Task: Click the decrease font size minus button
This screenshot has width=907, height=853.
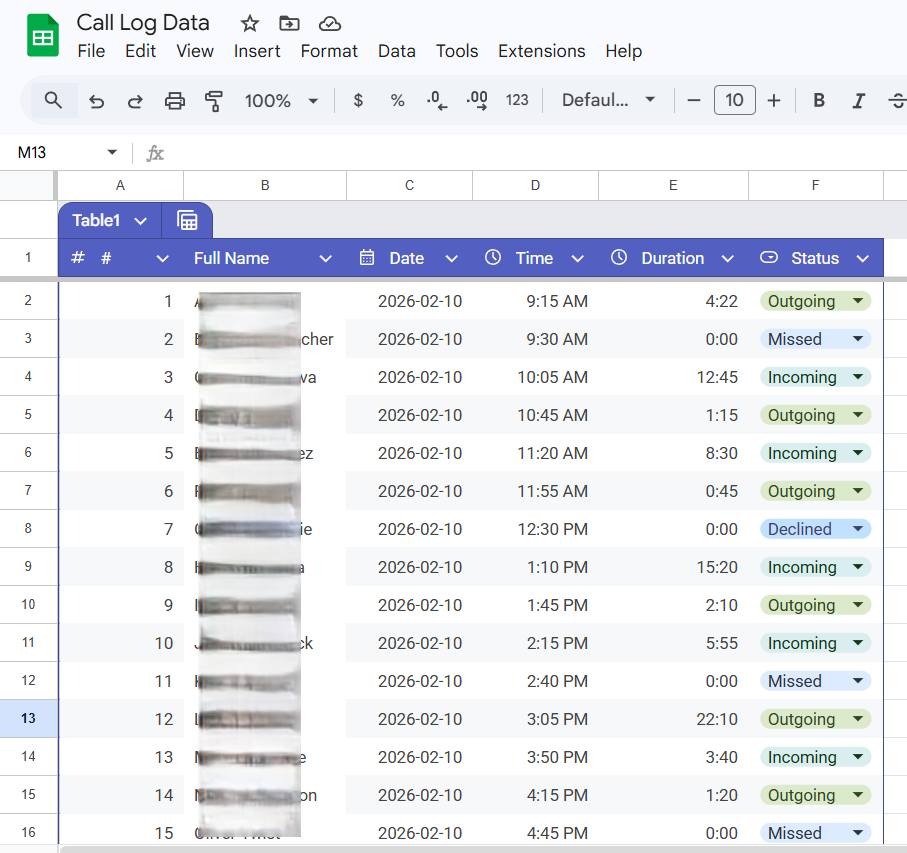Action: (694, 101)
